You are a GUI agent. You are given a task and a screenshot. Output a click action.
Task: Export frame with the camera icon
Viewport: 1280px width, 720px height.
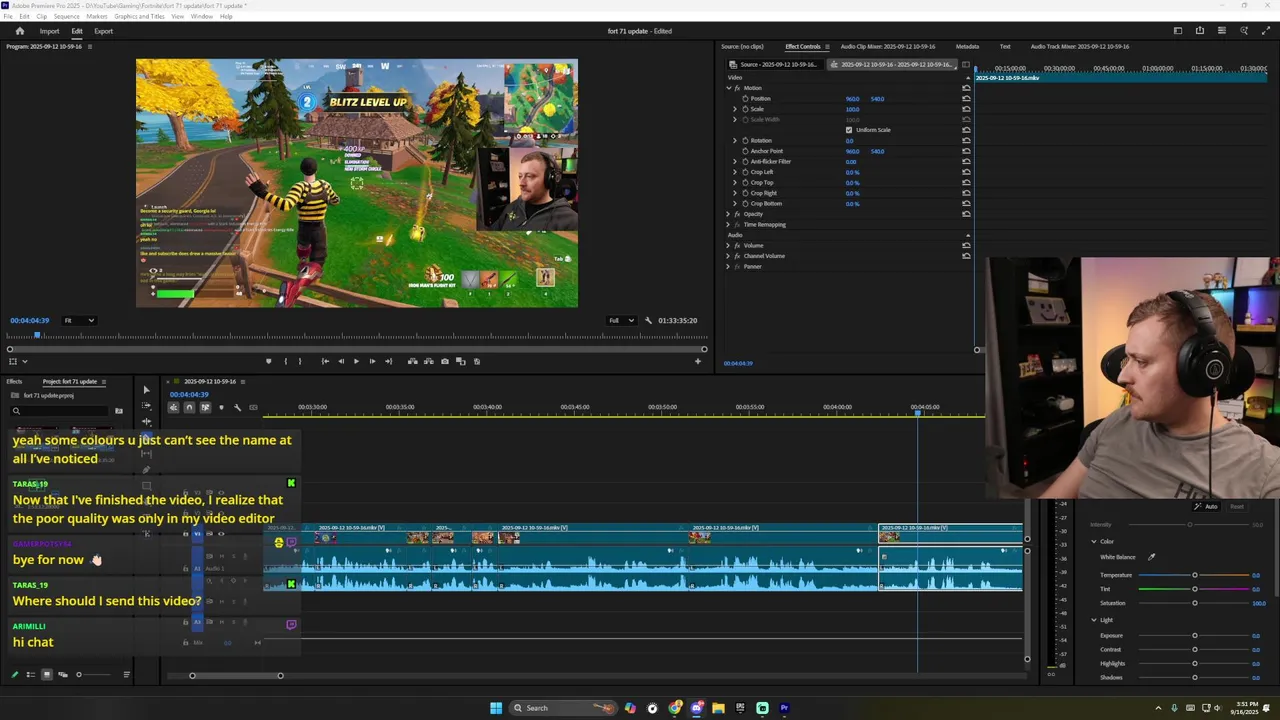coord(445,361)
